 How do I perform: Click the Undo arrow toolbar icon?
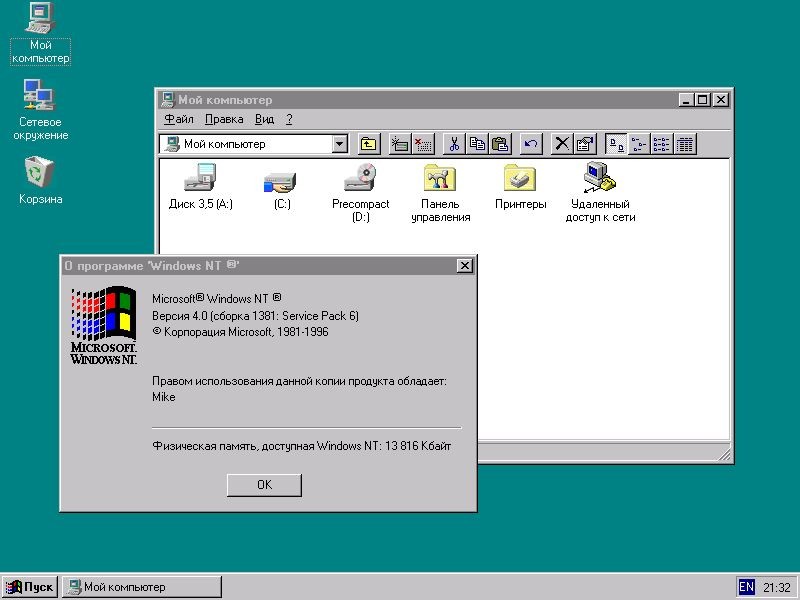pos(531,144)
